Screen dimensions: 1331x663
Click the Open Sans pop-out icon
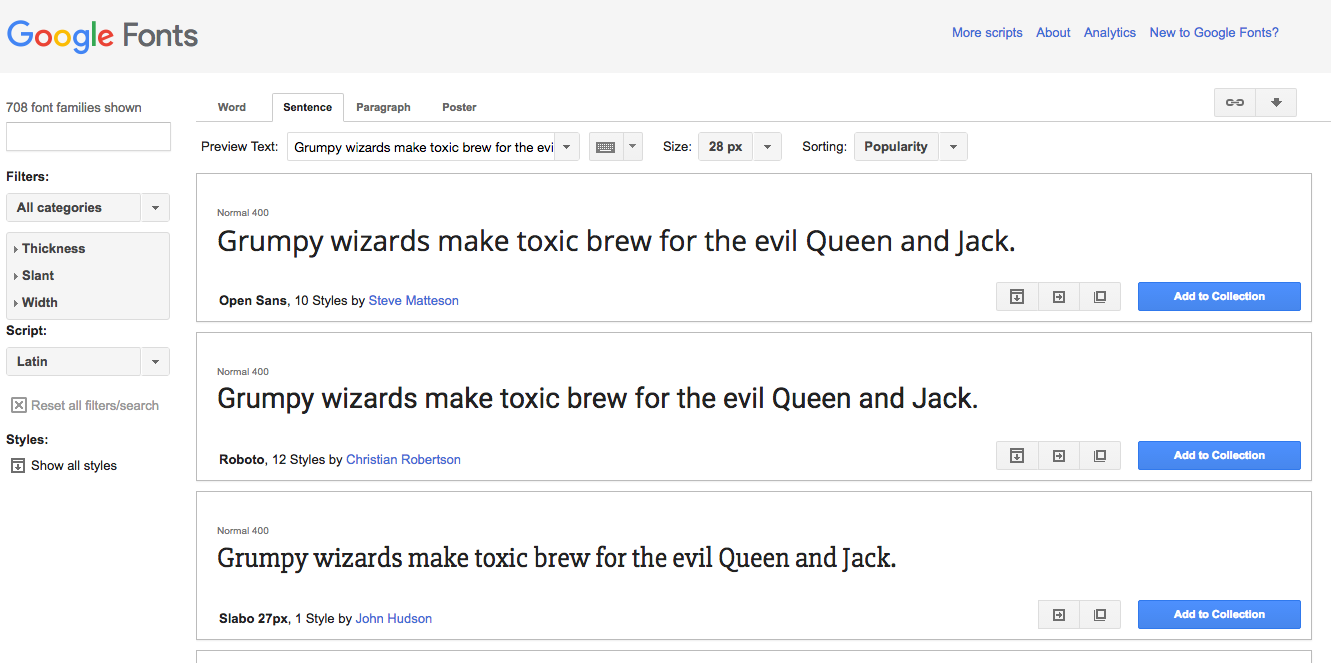(1100, 297)
